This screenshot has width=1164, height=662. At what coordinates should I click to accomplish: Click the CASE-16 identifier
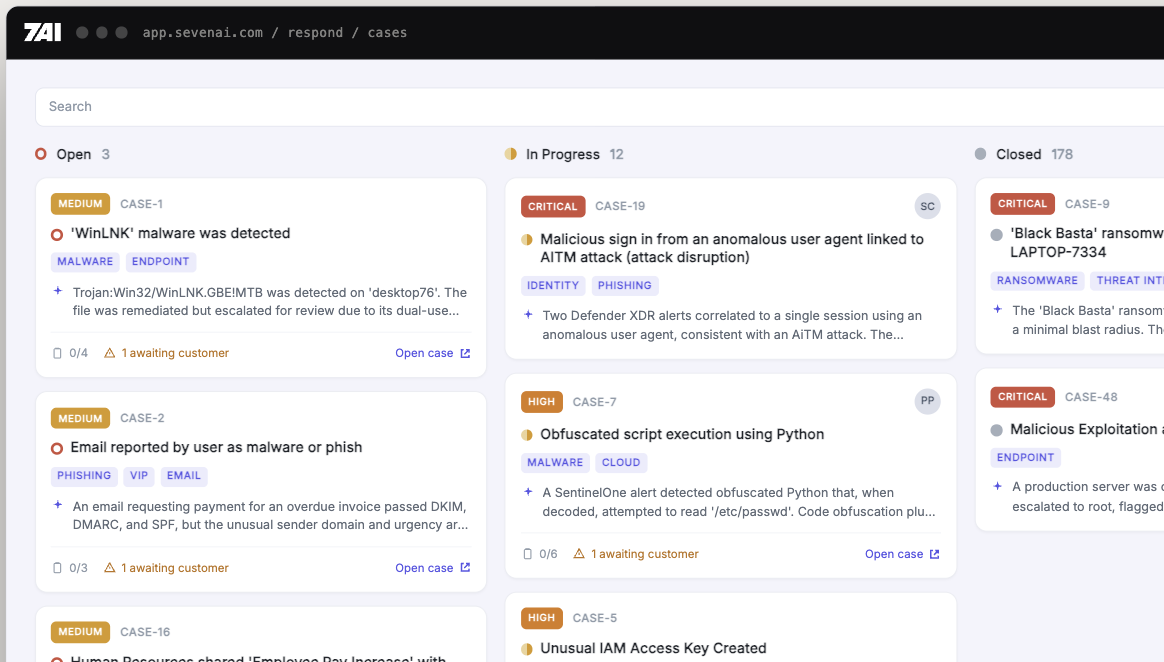point(145,632)
